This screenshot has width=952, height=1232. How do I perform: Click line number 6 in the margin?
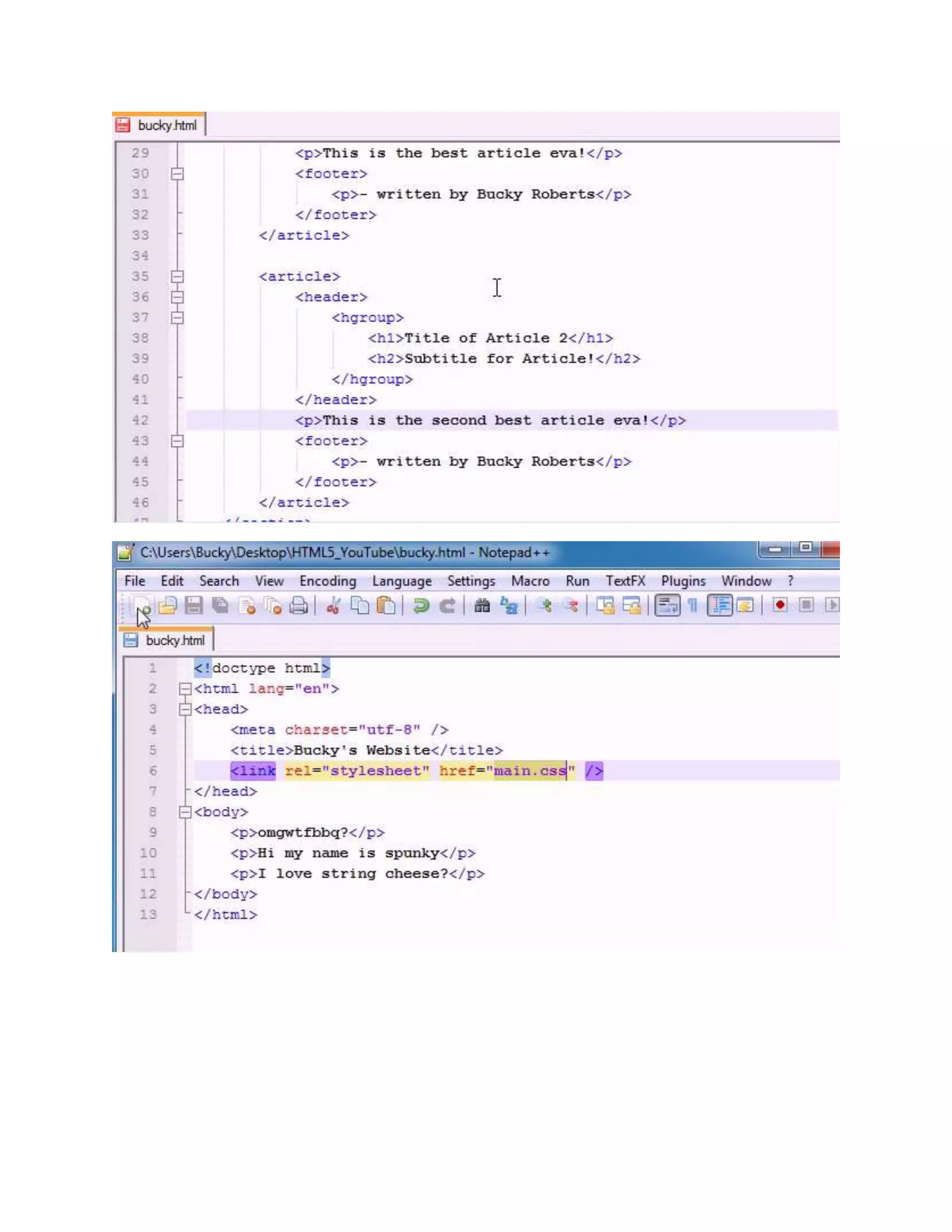click(153, 770)
